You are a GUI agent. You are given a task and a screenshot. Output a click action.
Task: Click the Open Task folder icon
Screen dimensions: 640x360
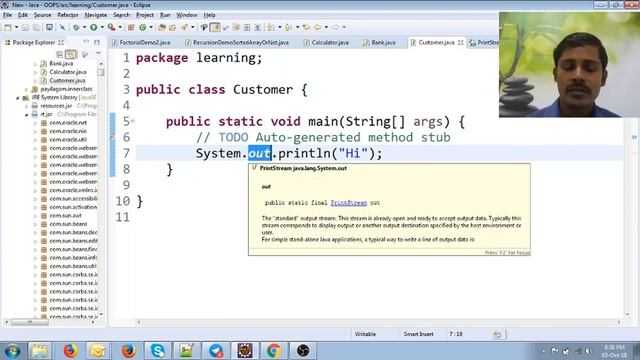[x=172, y=27]
